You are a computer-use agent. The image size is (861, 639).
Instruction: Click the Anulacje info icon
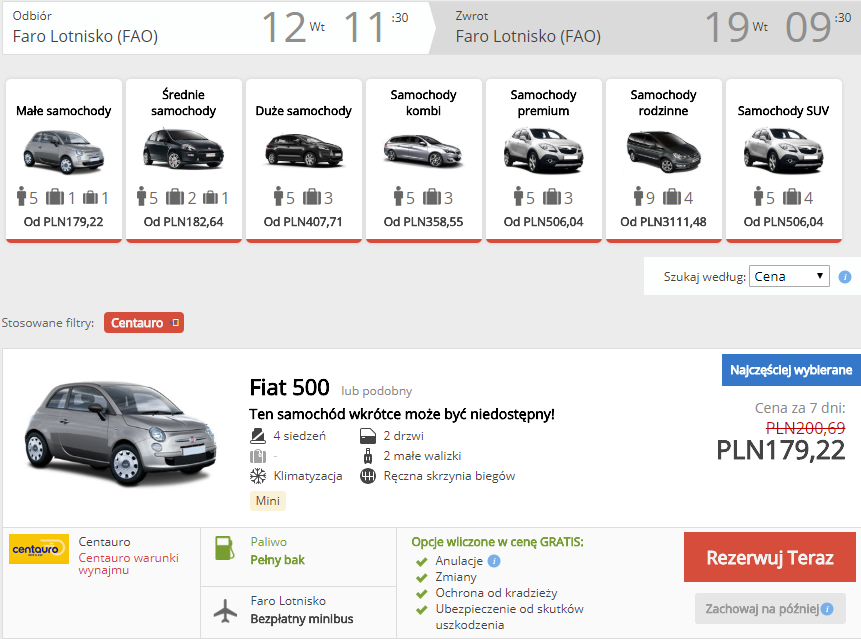tap(494, 561)
